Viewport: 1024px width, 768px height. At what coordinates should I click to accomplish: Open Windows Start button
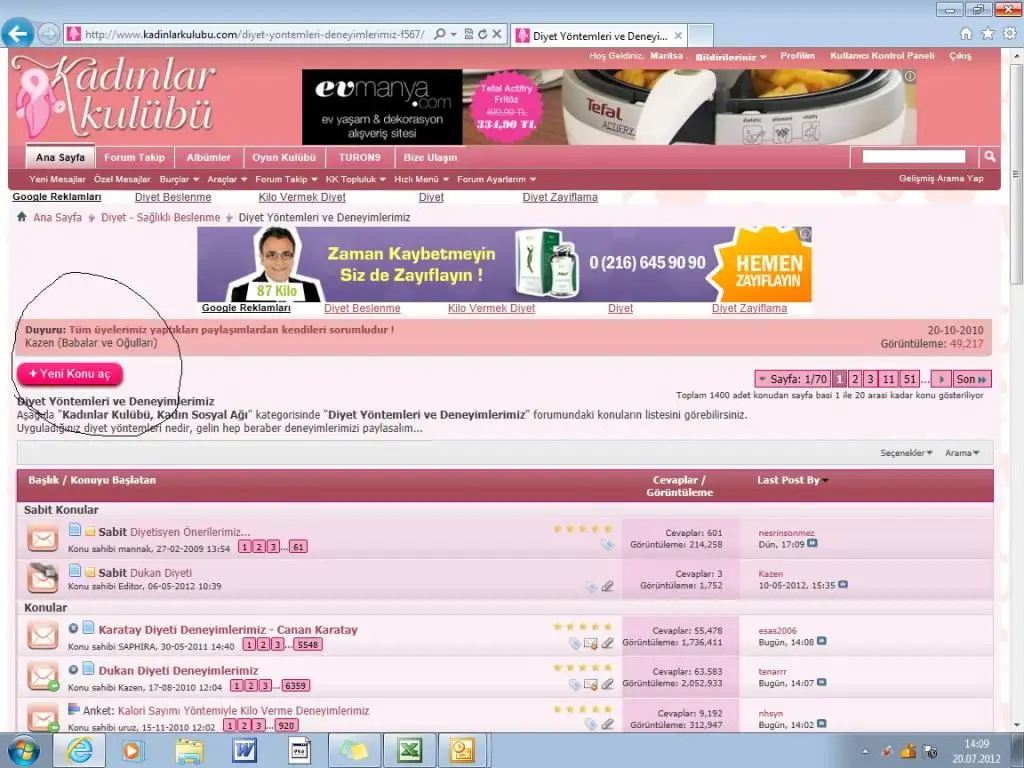[23, 751]
